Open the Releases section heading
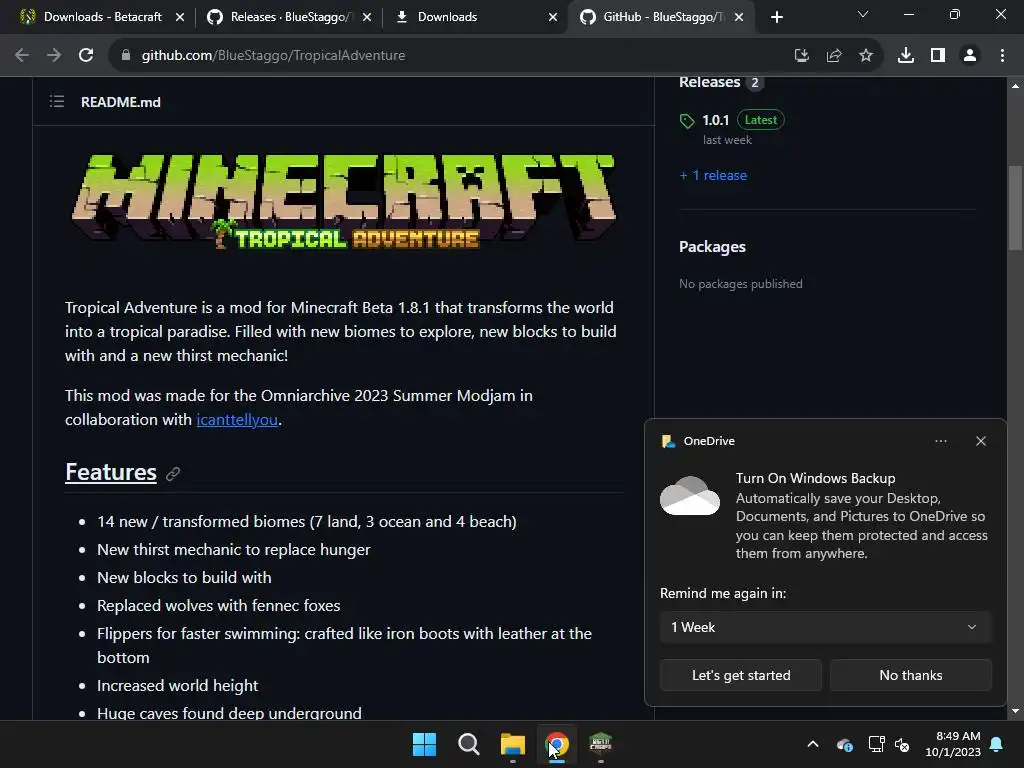 tap(709, 82)
